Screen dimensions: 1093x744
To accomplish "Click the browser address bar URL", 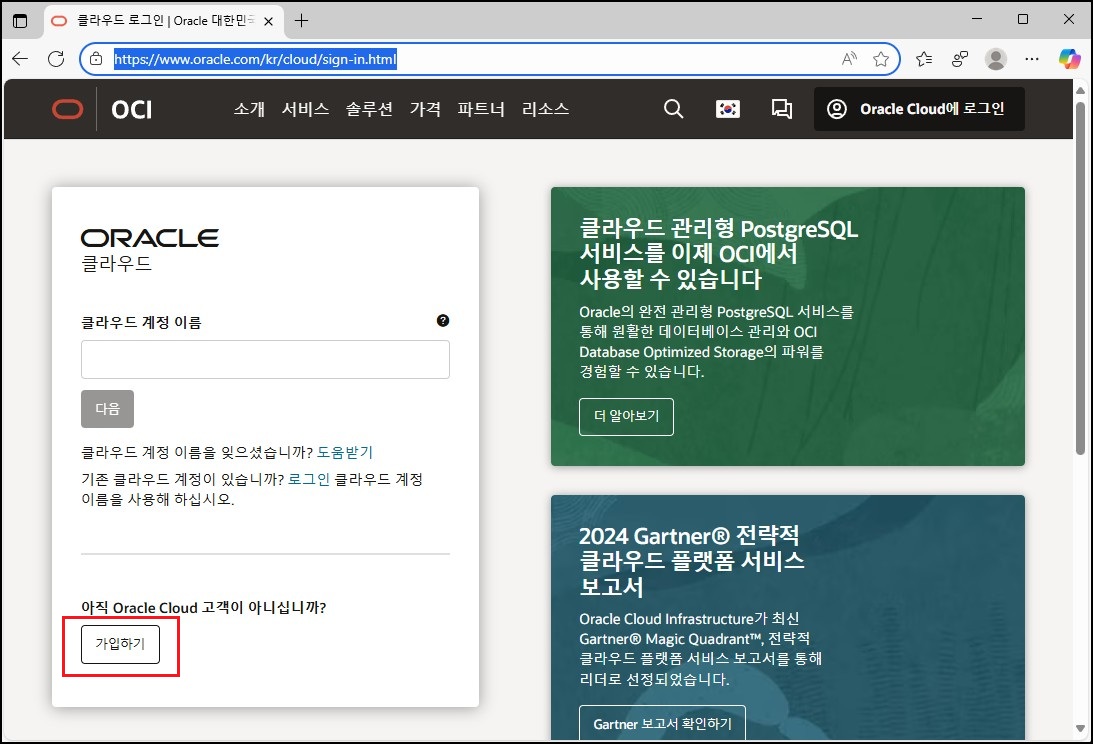I will (255, 59).
